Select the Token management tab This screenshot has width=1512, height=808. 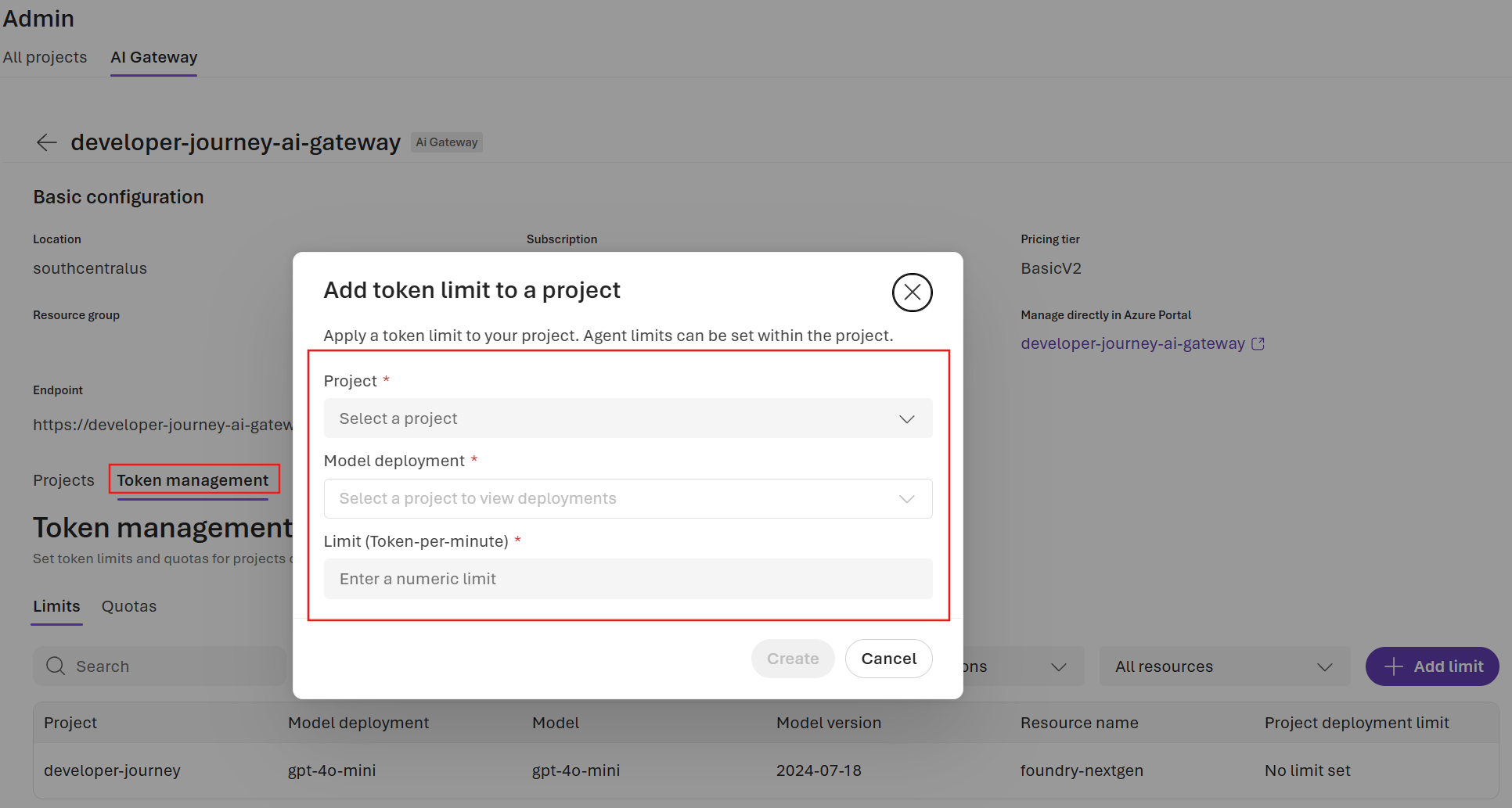(193, 480)
